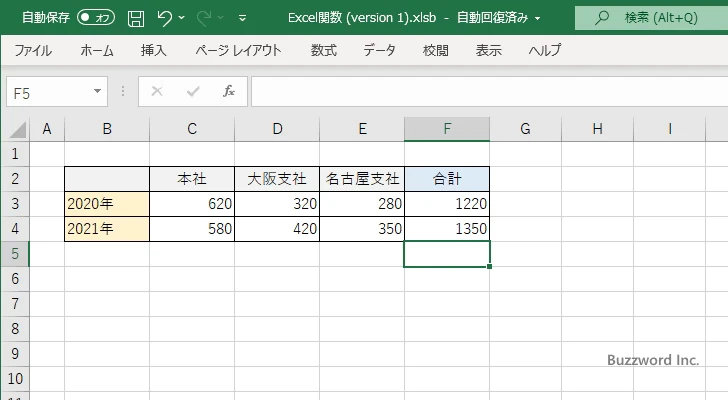Click the 2020年 cell

click(x=107, y=204)
